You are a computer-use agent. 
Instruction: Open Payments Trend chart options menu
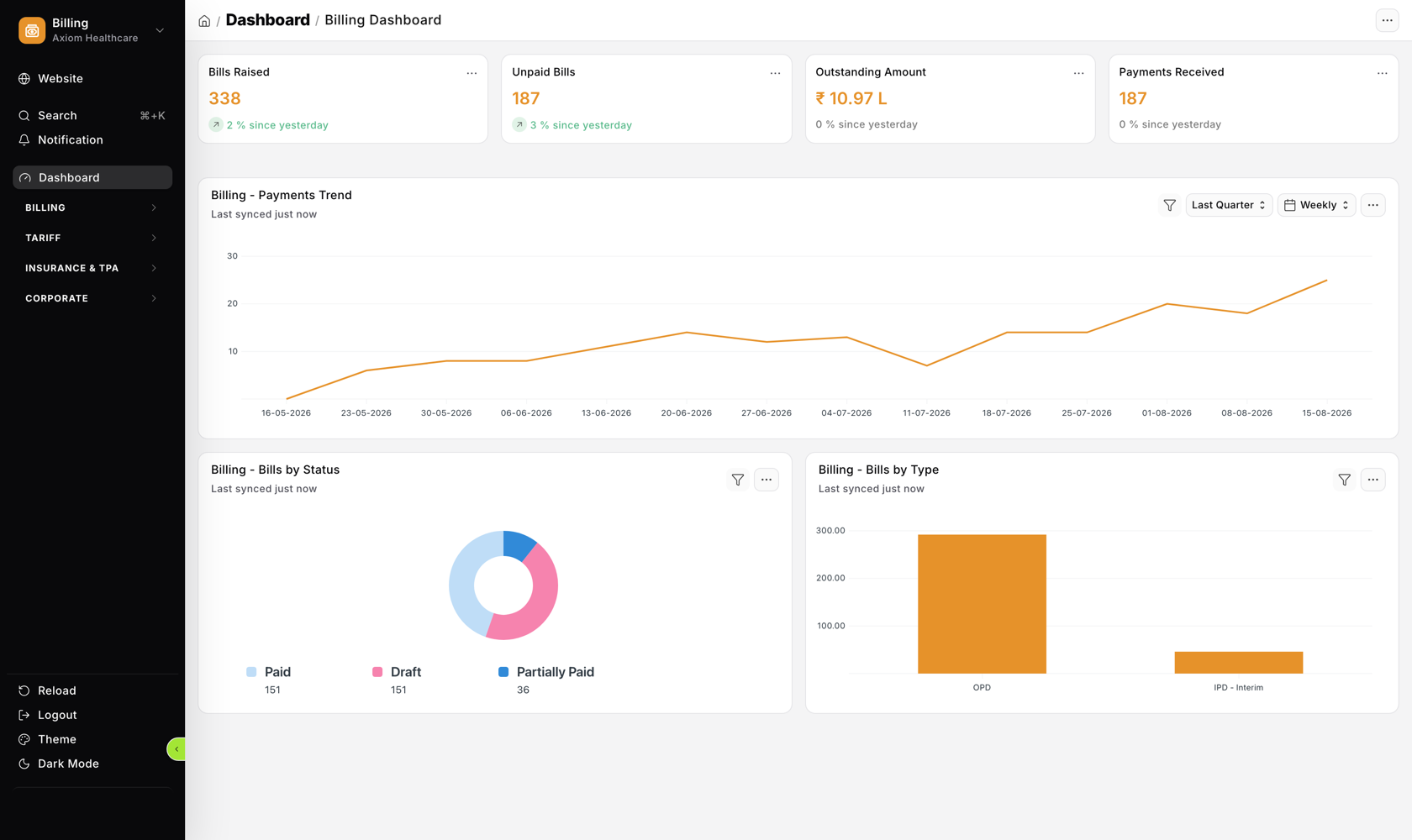pyautogui.click(x=1372, y=205)
